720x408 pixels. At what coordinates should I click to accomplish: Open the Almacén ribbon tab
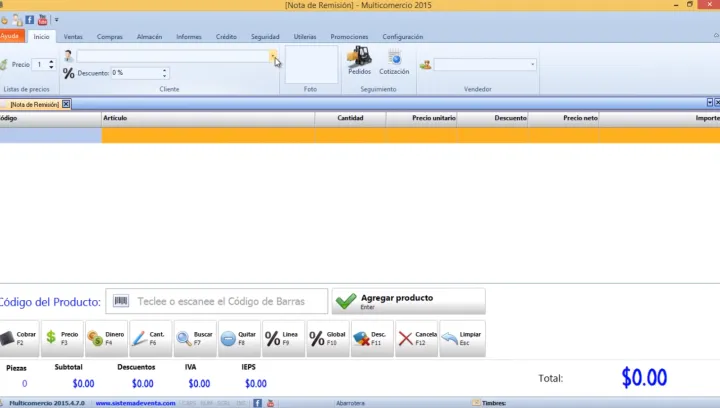149,37
